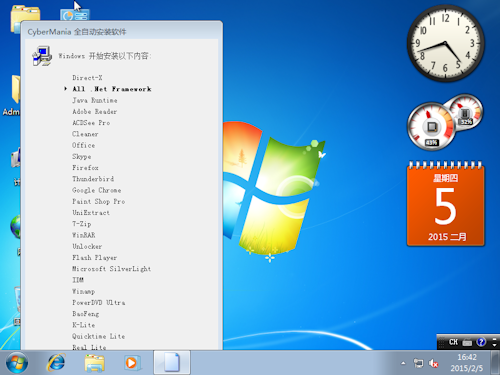Click the Unlocker entry
Screen dimensions: 500x375
pyautogui.click(x=87, y=246)
